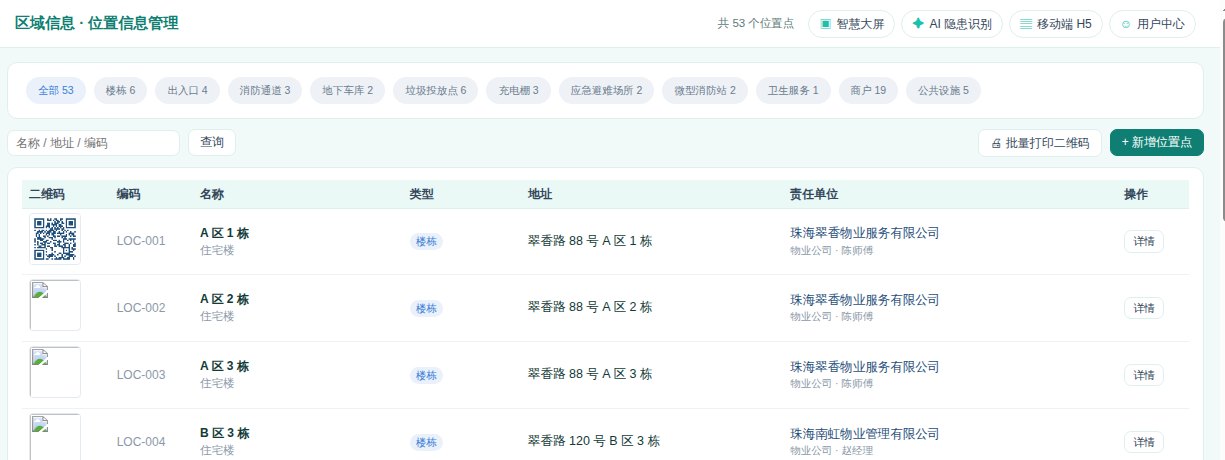Click the name A 区 2 栋
The image size is (1225, 460).
click(x=224, y=299)
